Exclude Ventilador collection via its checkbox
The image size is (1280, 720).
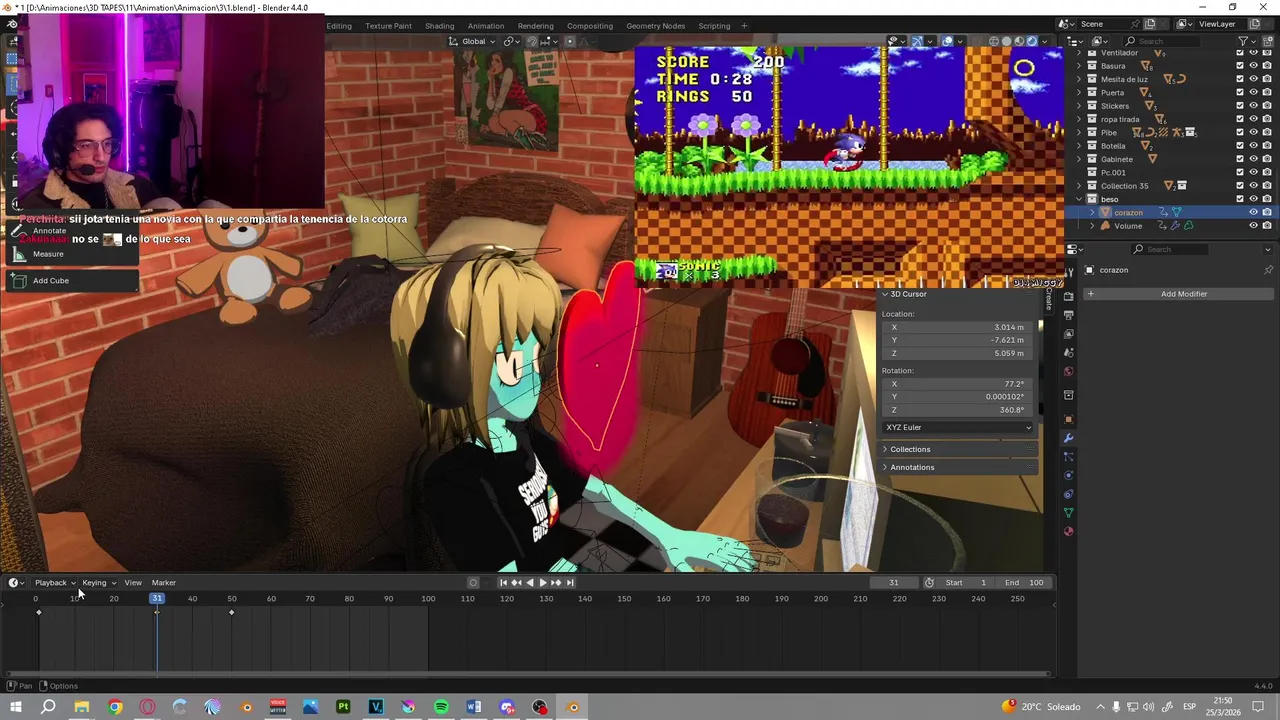pos(1240,52)
